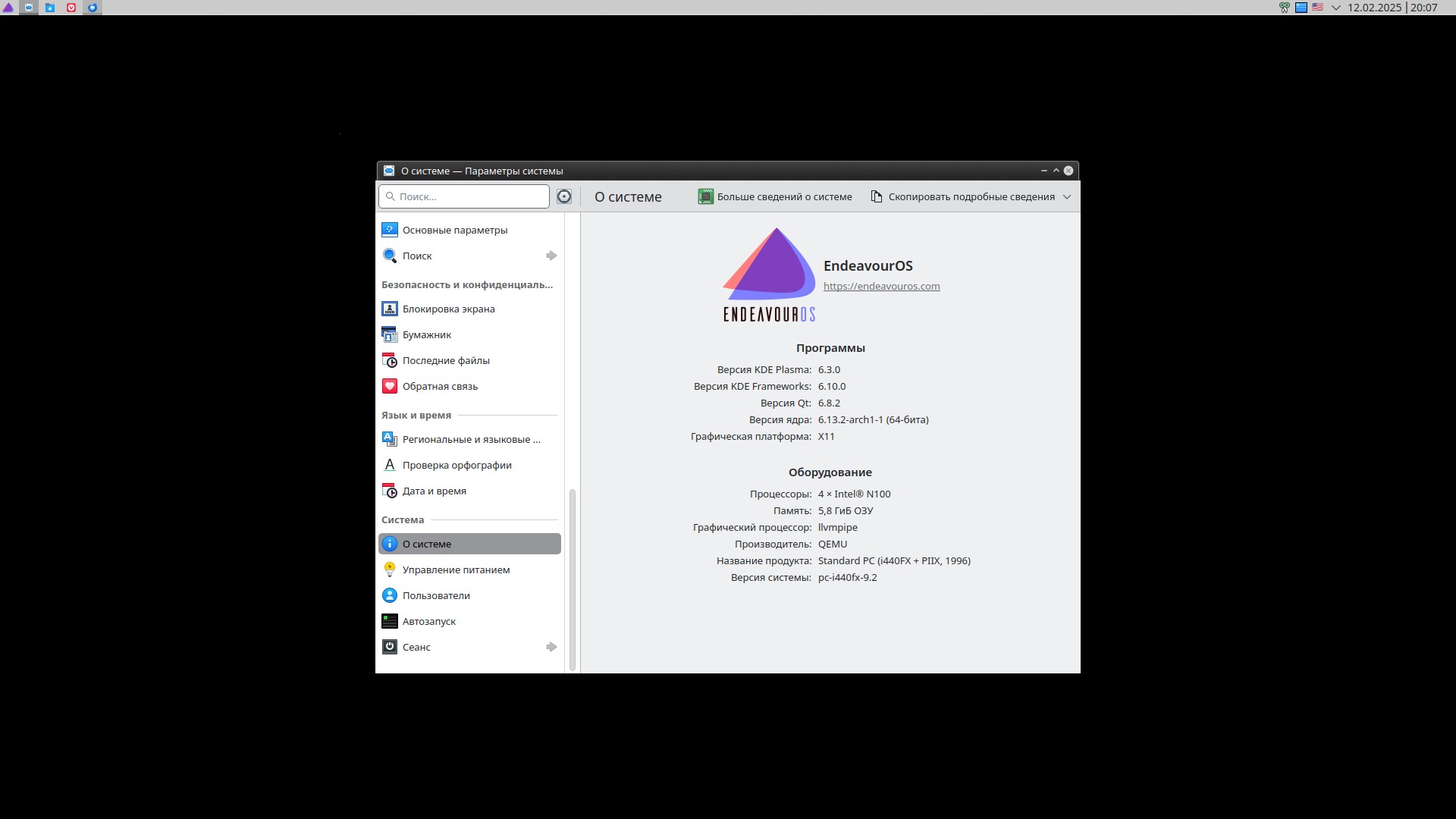Click the US keyboard layout flag
The height and width of the screenshot is (819, 1456).
click(x=1318, y=8)
